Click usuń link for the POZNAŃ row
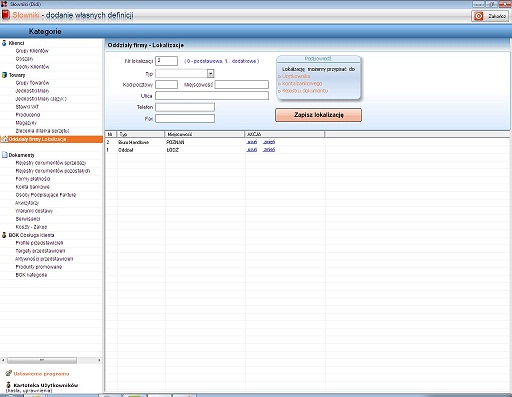 pos(252,142)
